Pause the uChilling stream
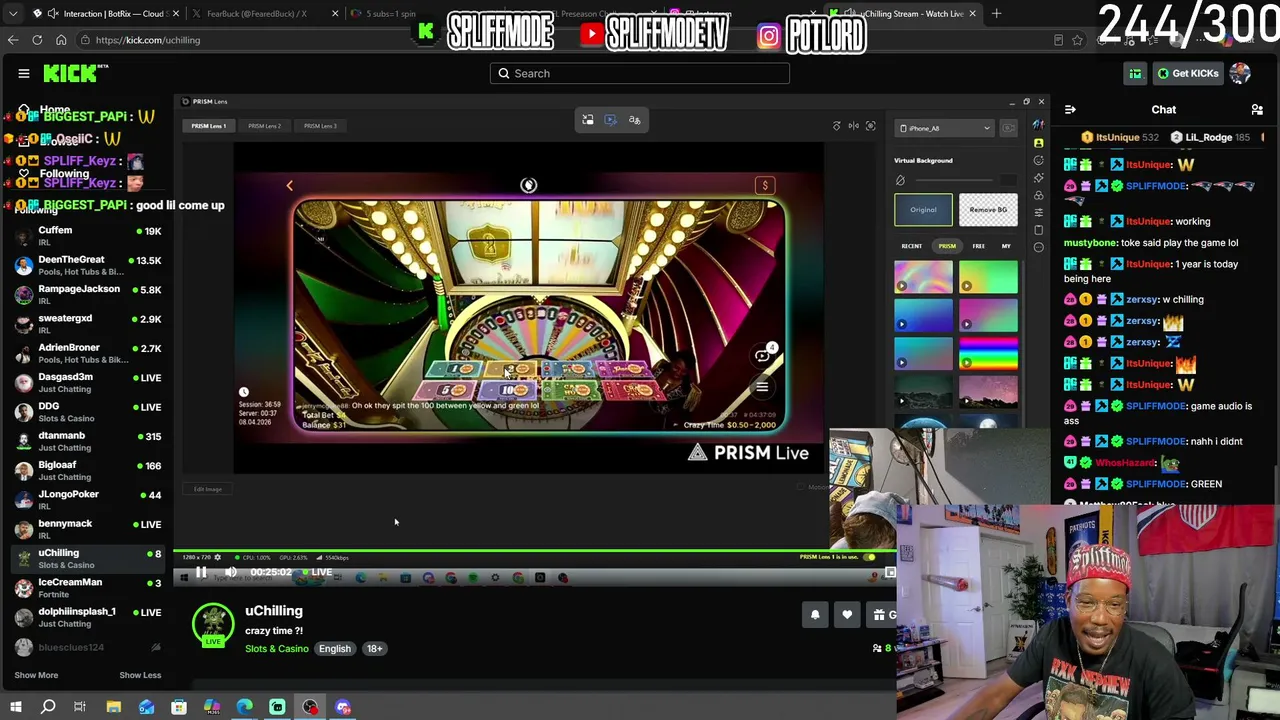1280x720 pixels. (201, 573)
